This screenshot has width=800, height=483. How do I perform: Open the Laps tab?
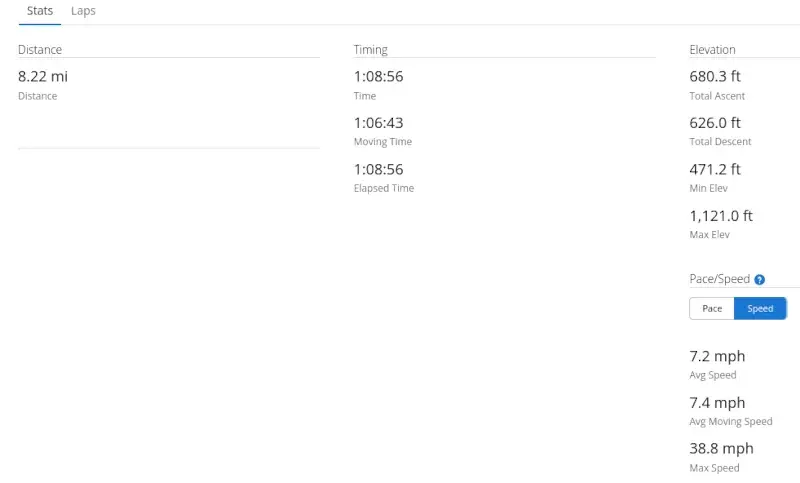click(83, 11)
